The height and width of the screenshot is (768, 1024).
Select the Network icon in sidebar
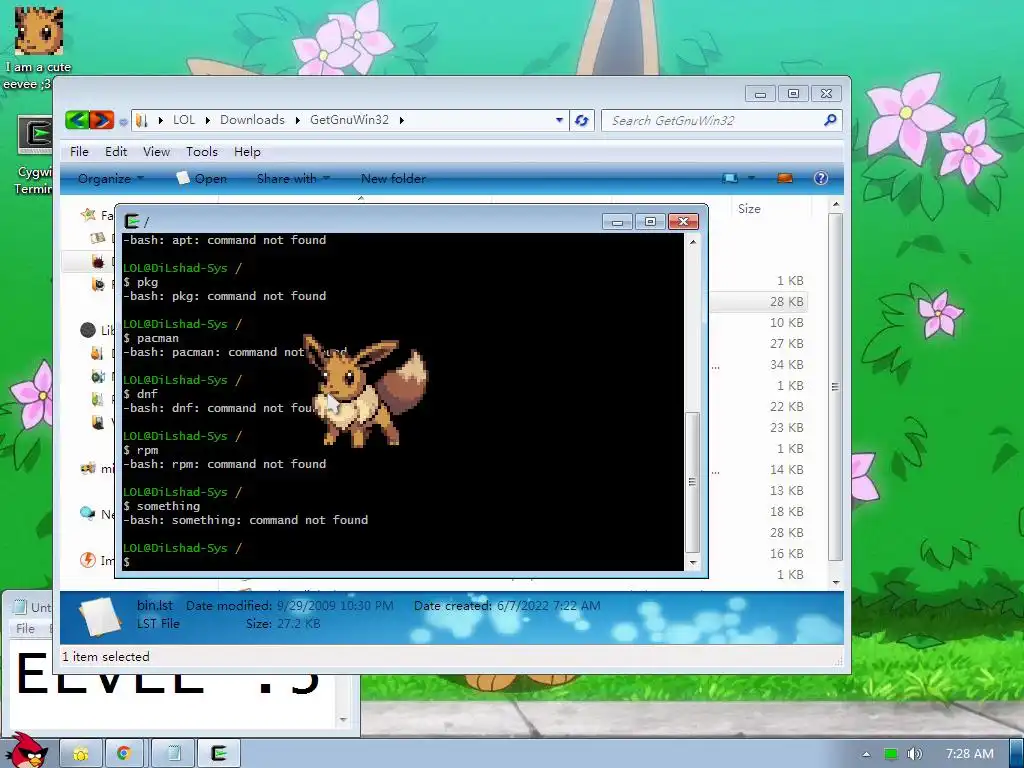pyautogui.click(x=88, y=513)
